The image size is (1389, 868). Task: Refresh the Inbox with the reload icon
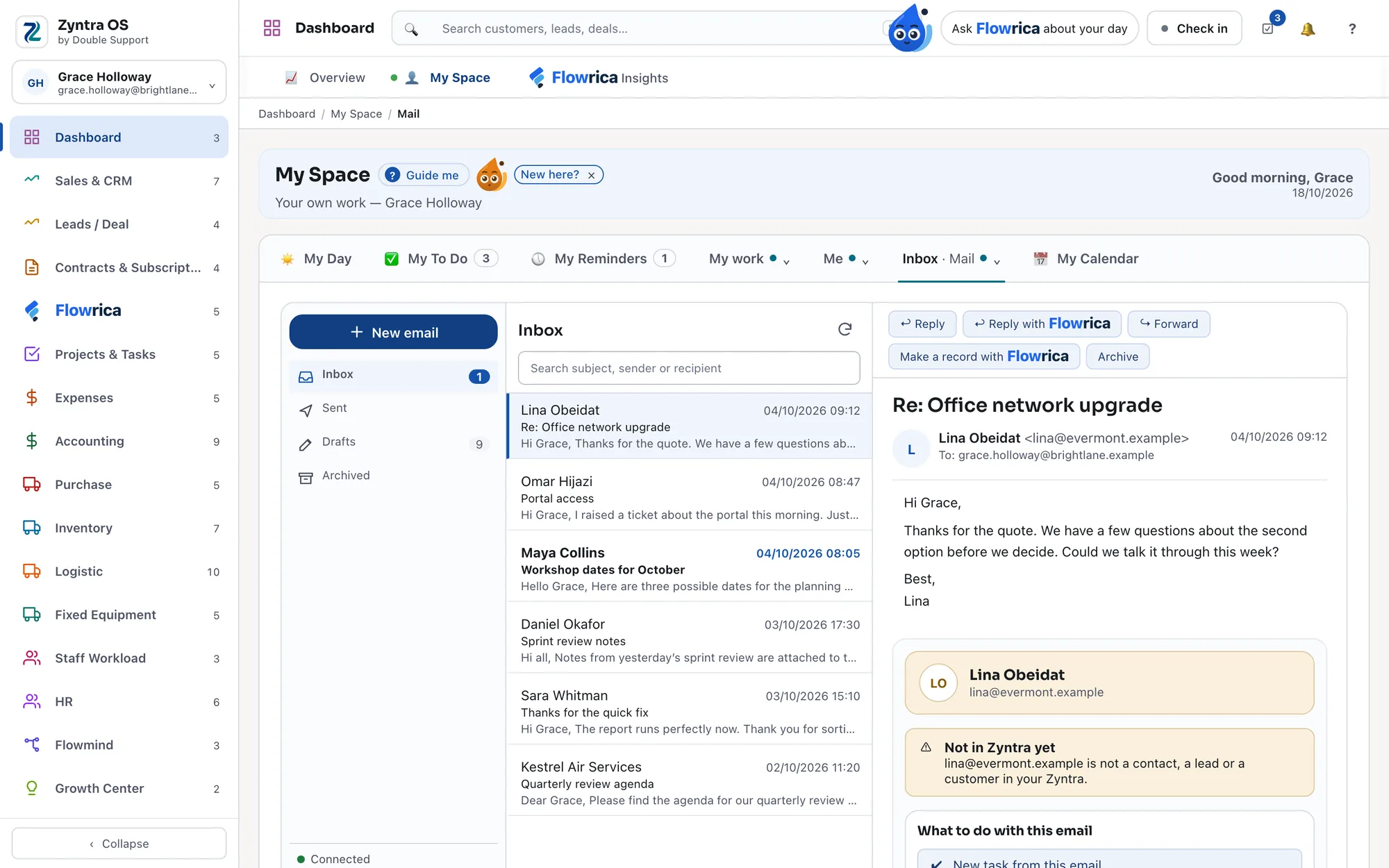(845, 329)
